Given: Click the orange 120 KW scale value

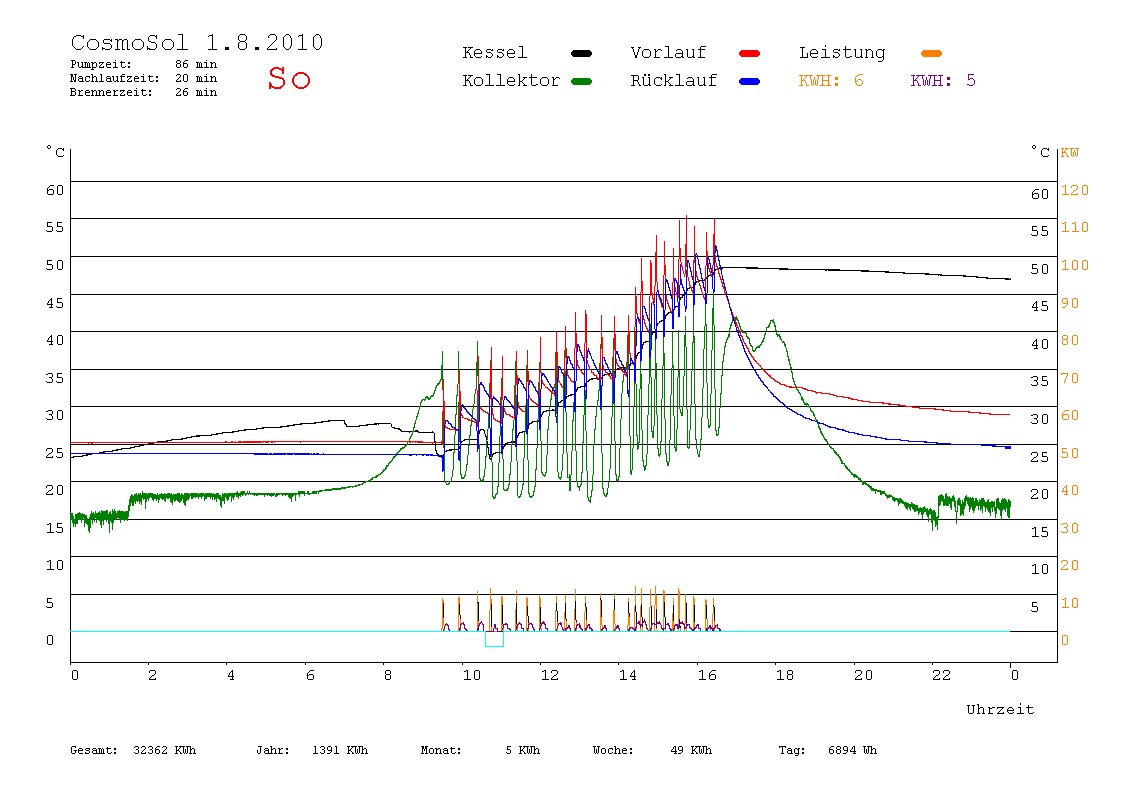Looking at the screenshot, I should click(x=1075, y=190).
